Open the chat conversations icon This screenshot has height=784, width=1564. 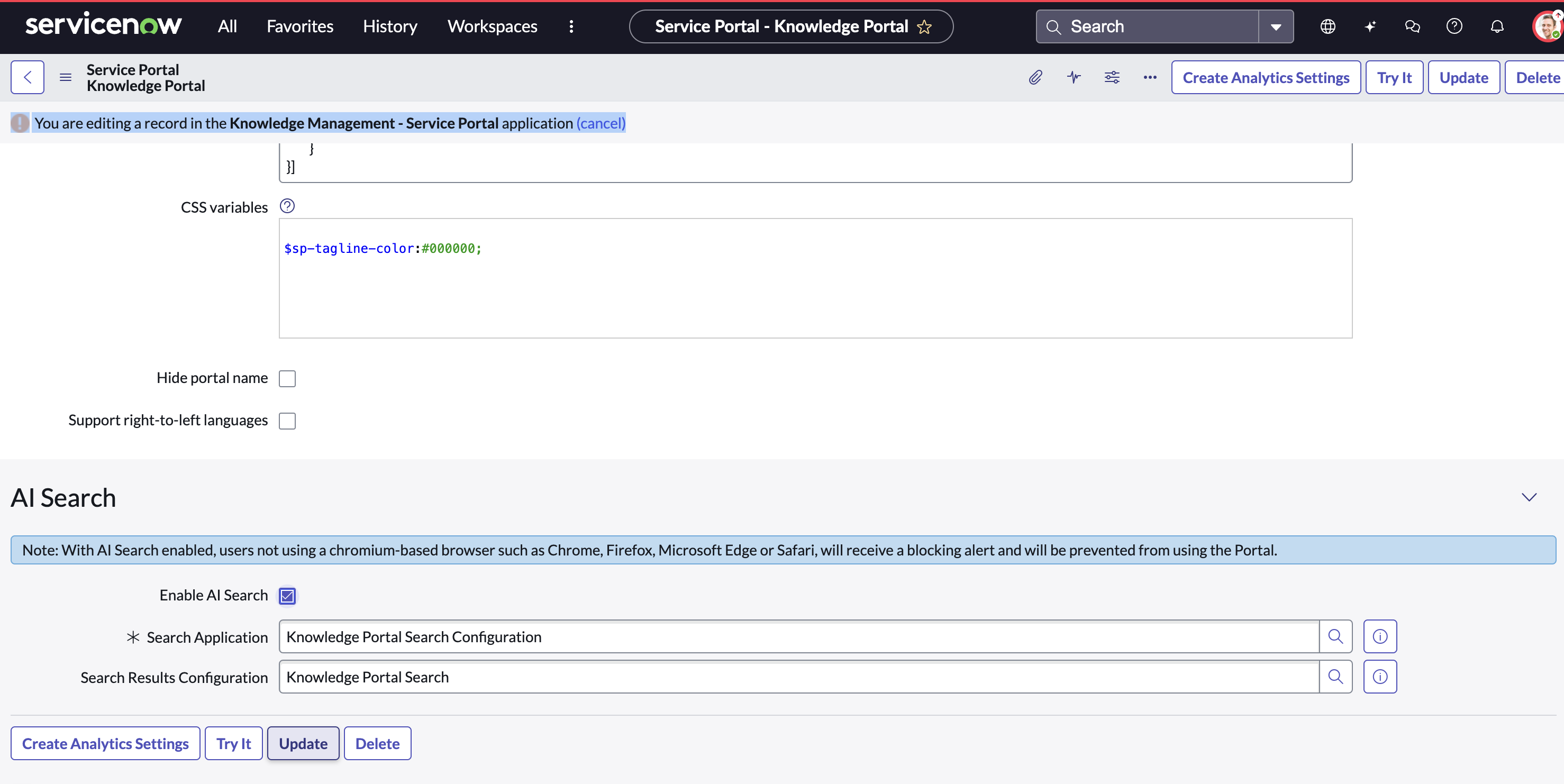(1412, 26)
